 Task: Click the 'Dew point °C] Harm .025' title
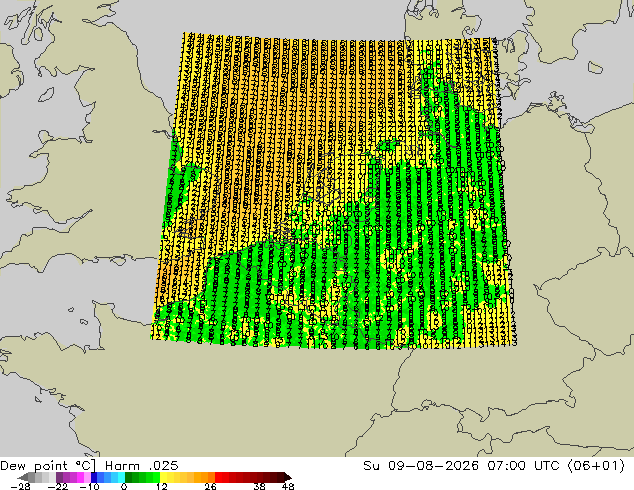coord(89,466)
